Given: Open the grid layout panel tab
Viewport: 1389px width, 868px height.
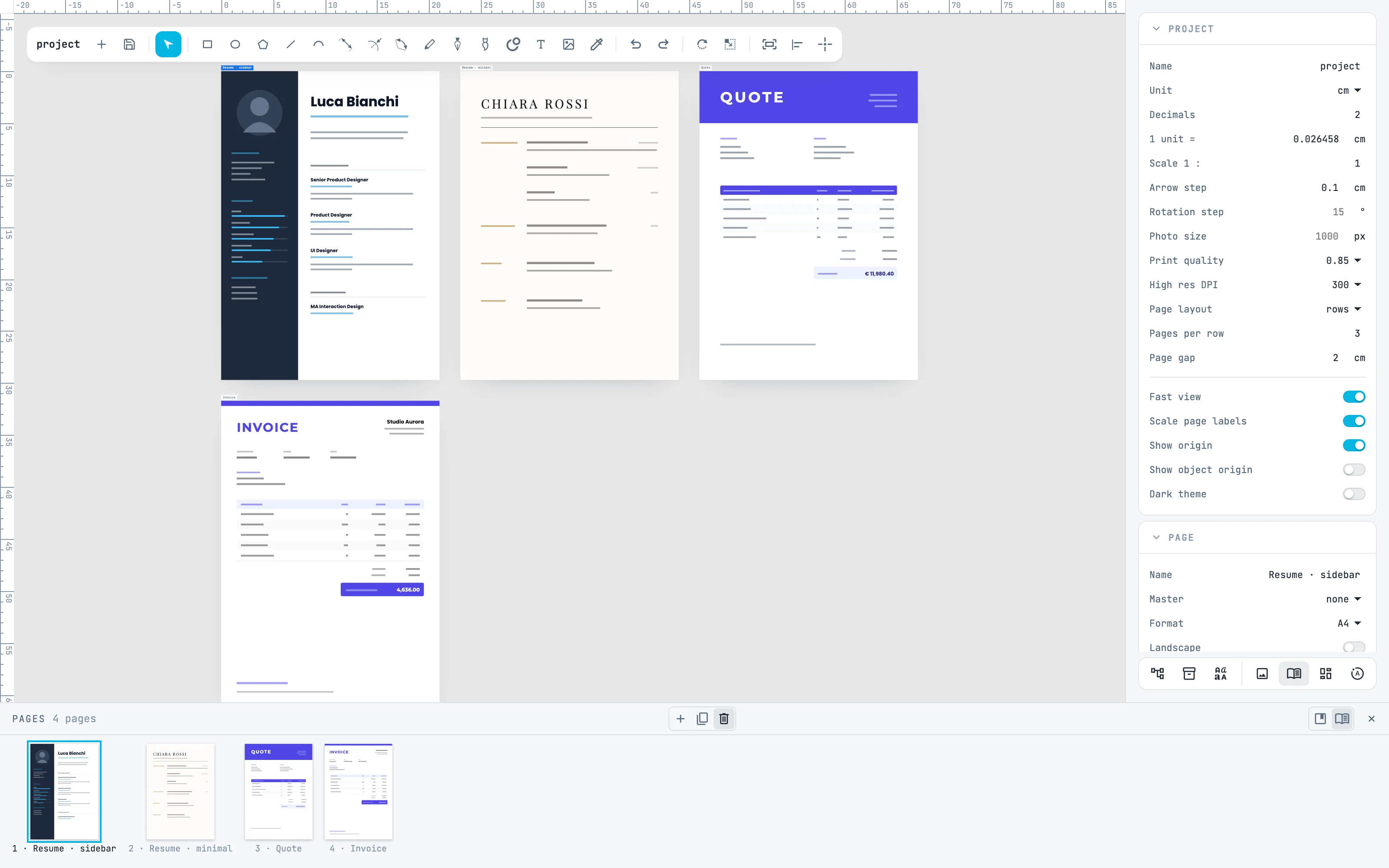Looking at the screenshot, I should [x=1325, y=674].
